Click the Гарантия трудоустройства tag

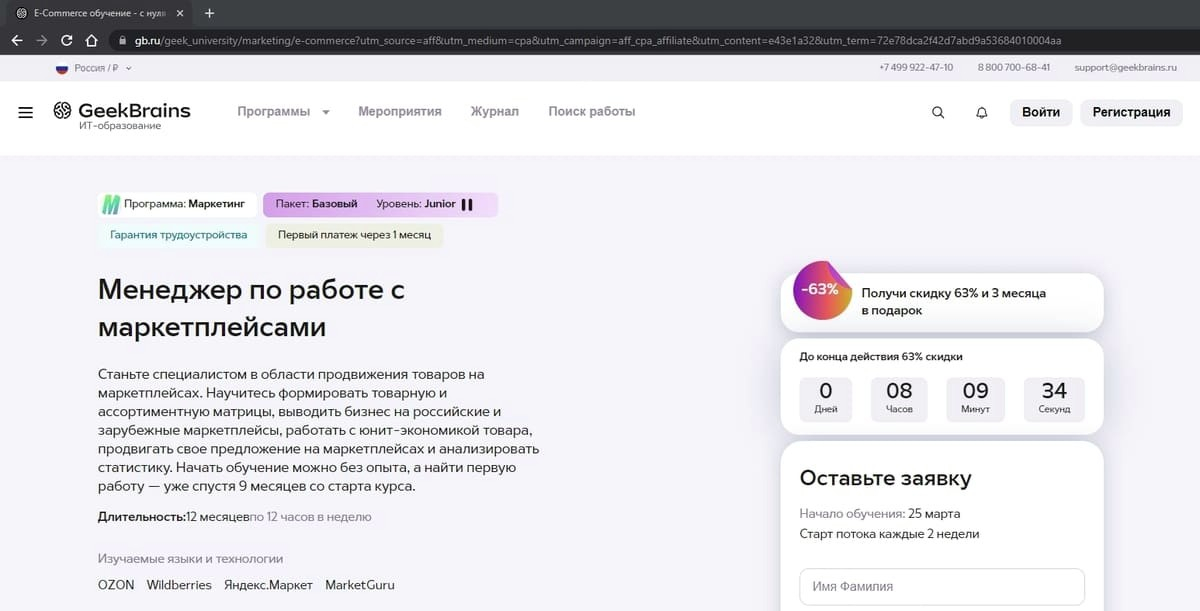pyautogui.click(x=178, y=235)
